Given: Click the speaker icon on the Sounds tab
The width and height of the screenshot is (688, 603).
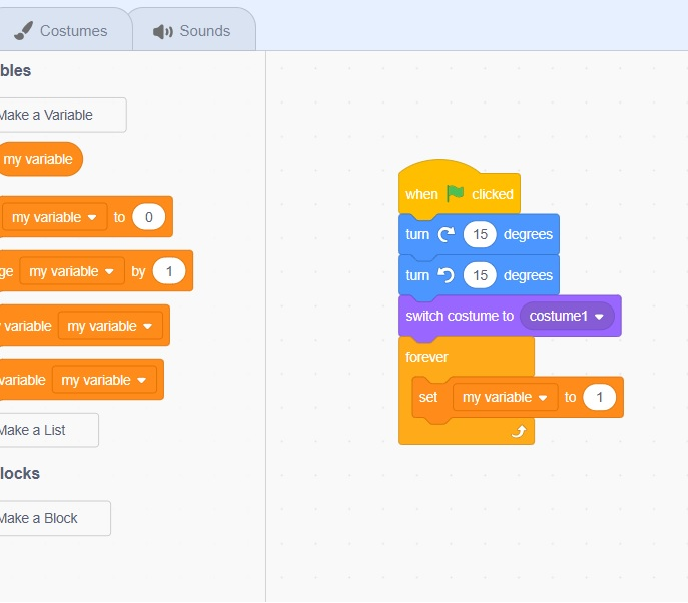Looking at the screenshot, I should coord(162,31).
